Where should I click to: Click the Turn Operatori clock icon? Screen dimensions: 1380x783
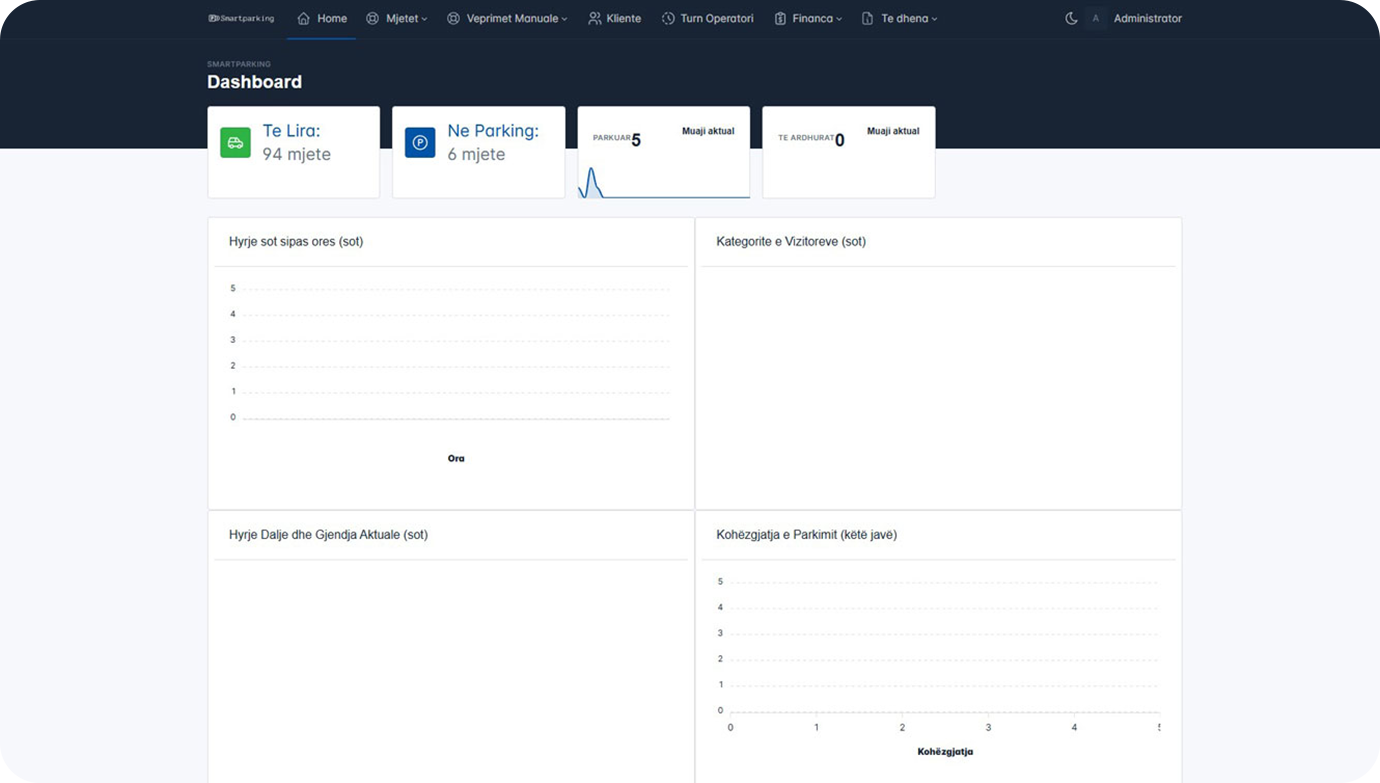click(668, 18)
